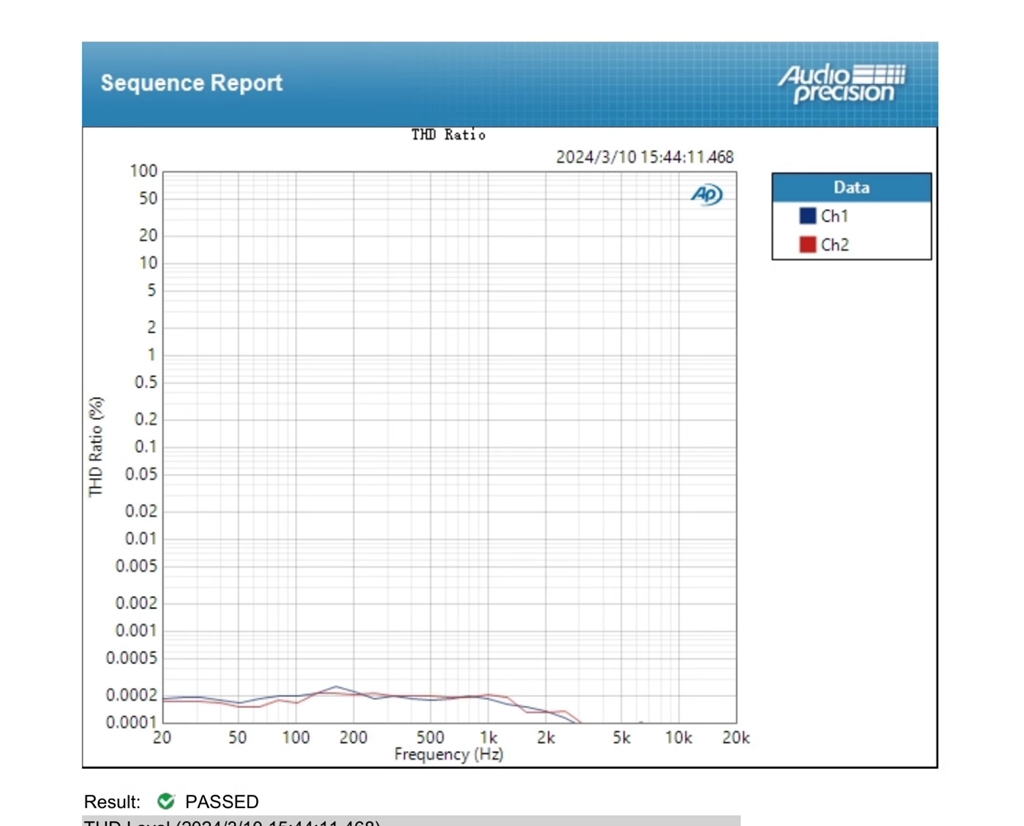This screenshot has width=1024, height=826.
Task: Click the trace peak near 200 Hz
Action: pyautogui.click(x=337, y=687)
